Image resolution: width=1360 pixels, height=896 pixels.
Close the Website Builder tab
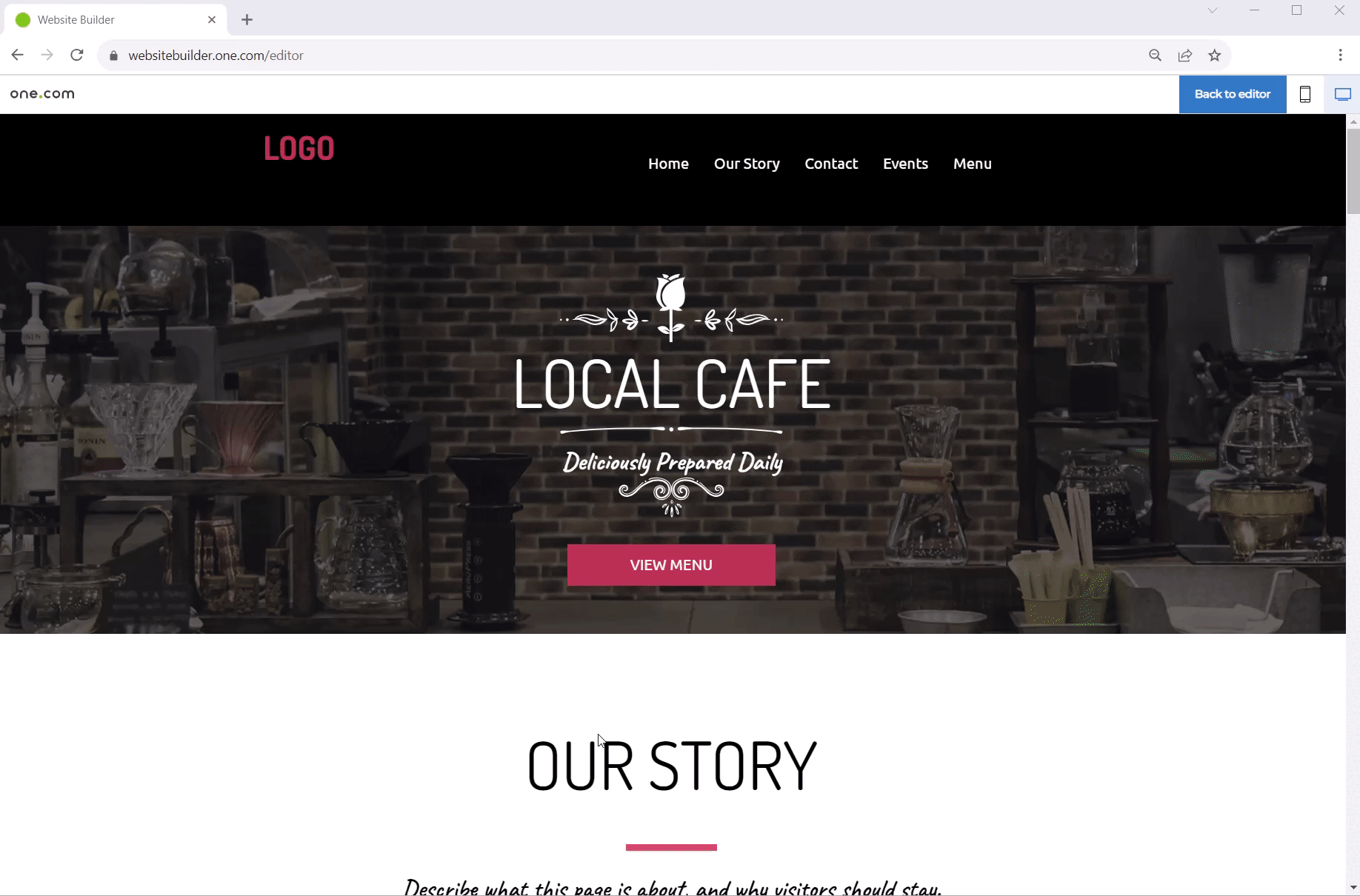coord(212,20)
